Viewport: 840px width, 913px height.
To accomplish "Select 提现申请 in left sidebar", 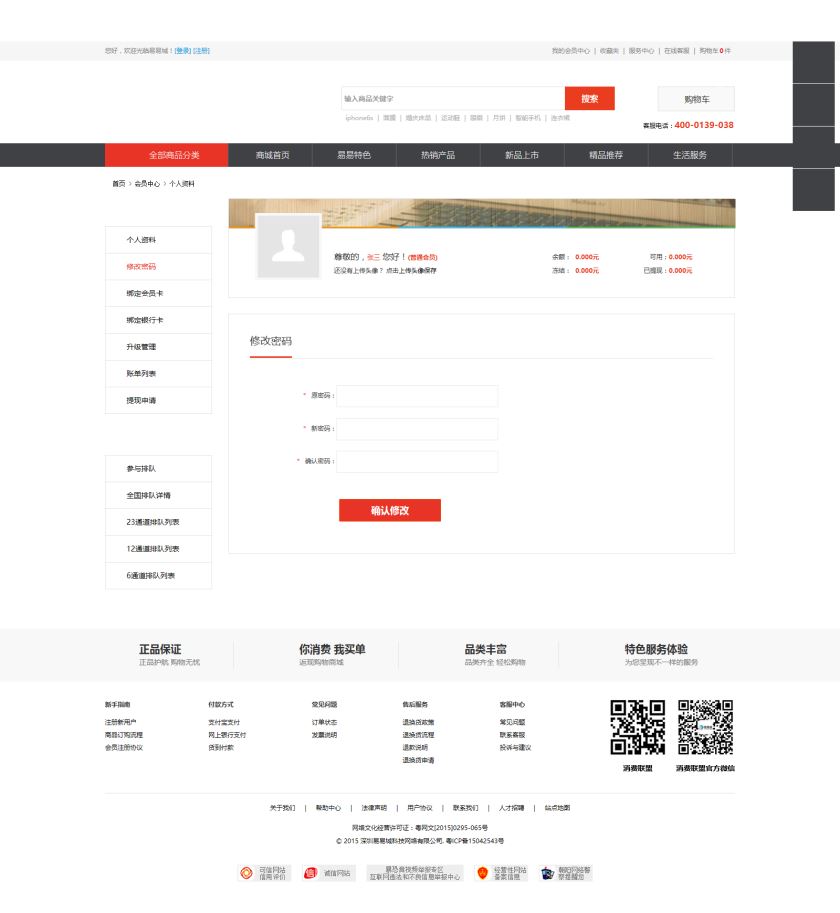I will 158,401.
